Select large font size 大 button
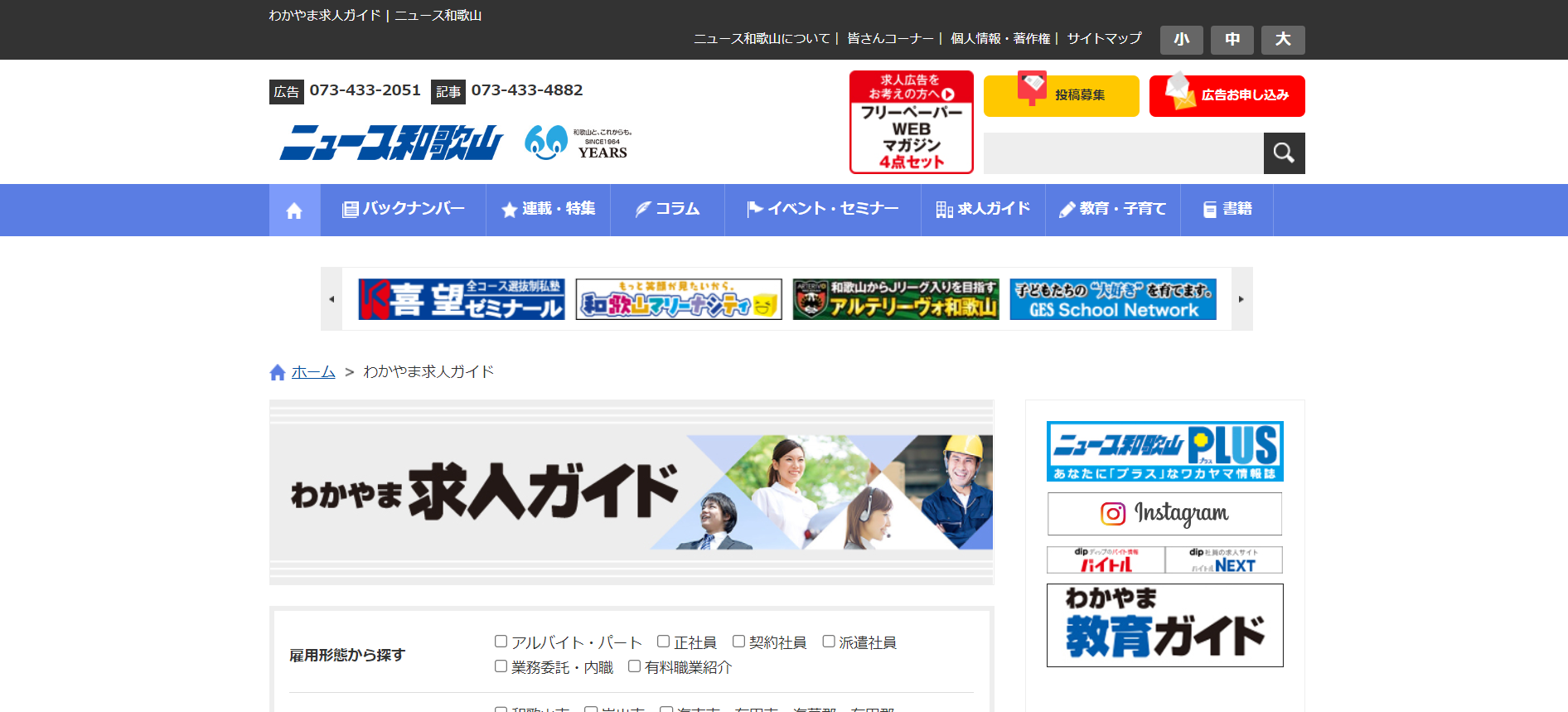Viewport: 1568px width, 712px height. click(x=1282, y=40)
